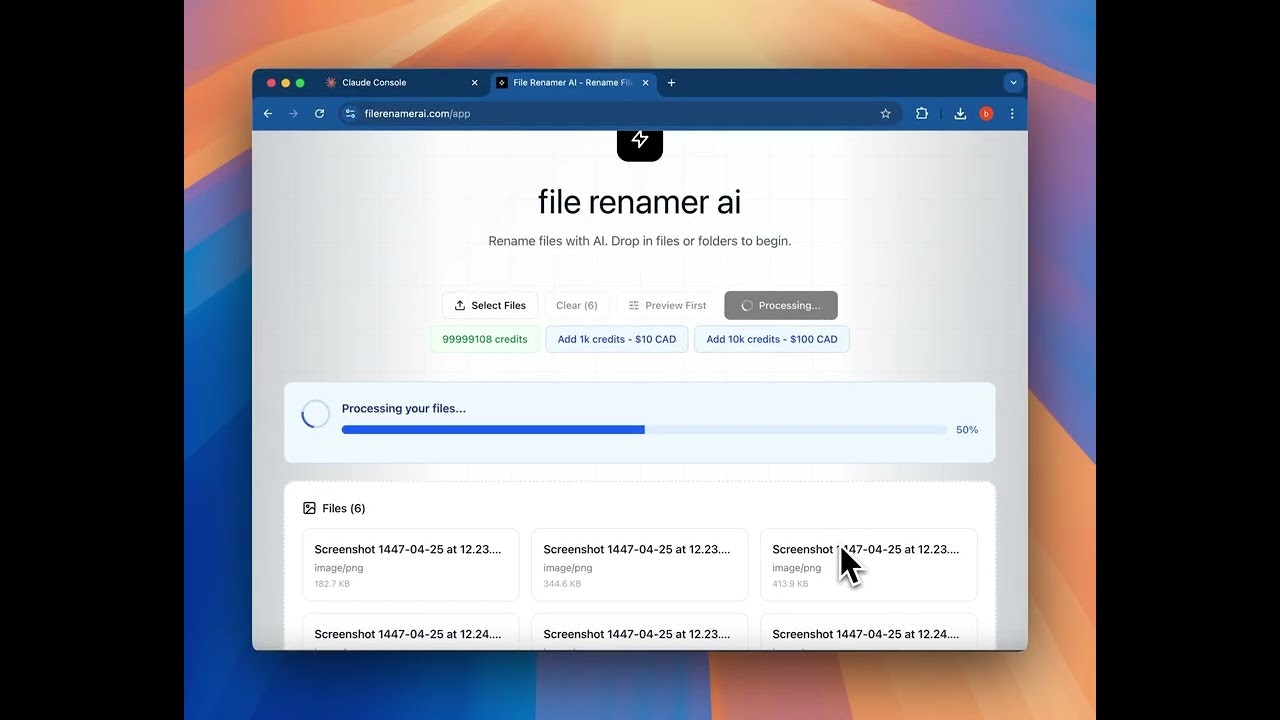Open a new browser tab with plus button
The image size is (1280, 720).
tap(671, 82)
